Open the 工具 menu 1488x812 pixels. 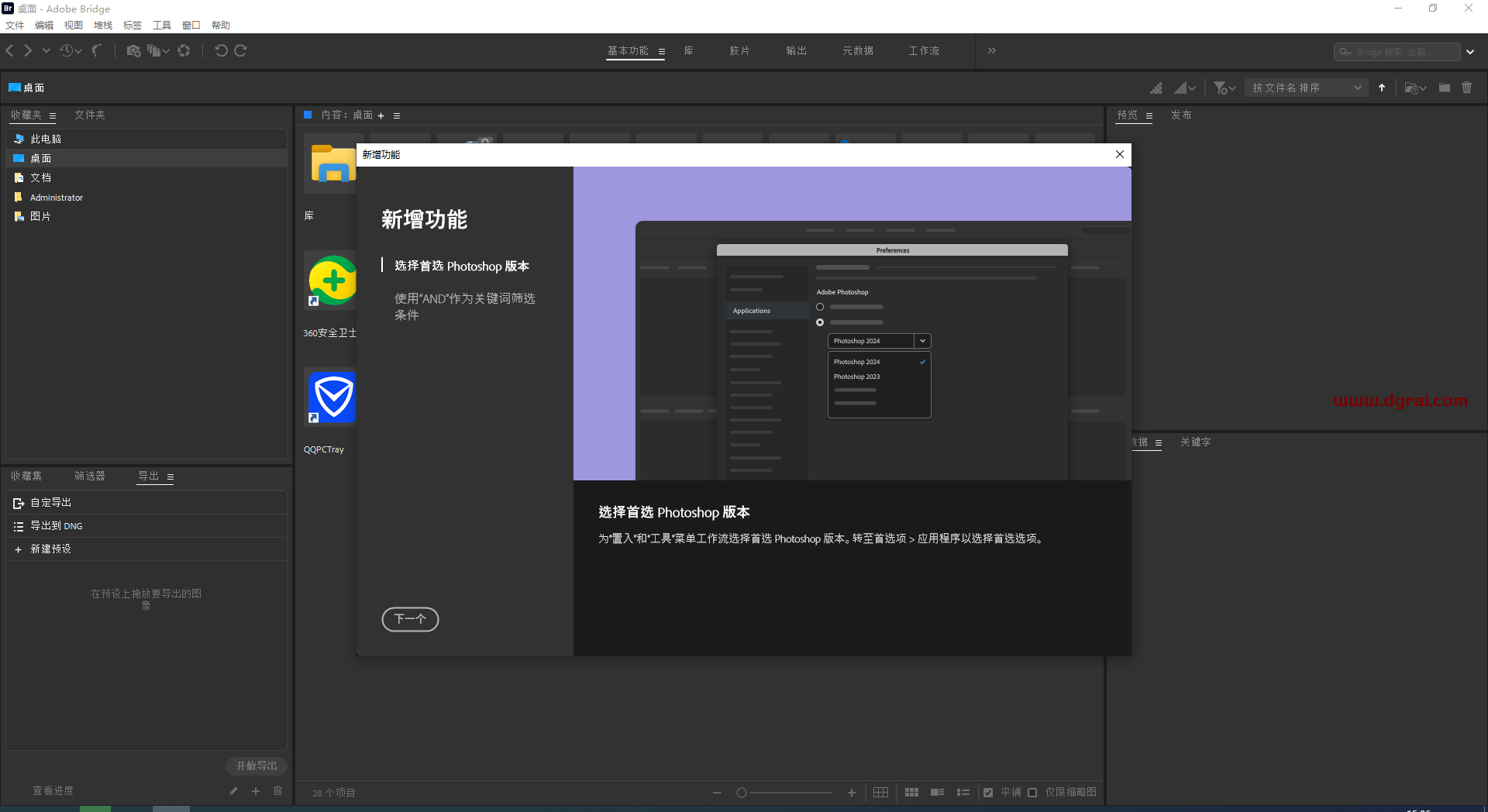161,25
